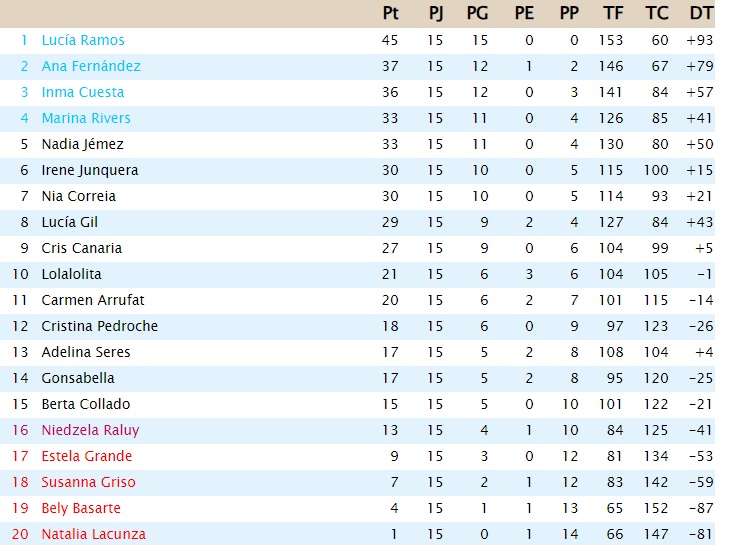Select Lolalolita team name

[x=71, y=274]
